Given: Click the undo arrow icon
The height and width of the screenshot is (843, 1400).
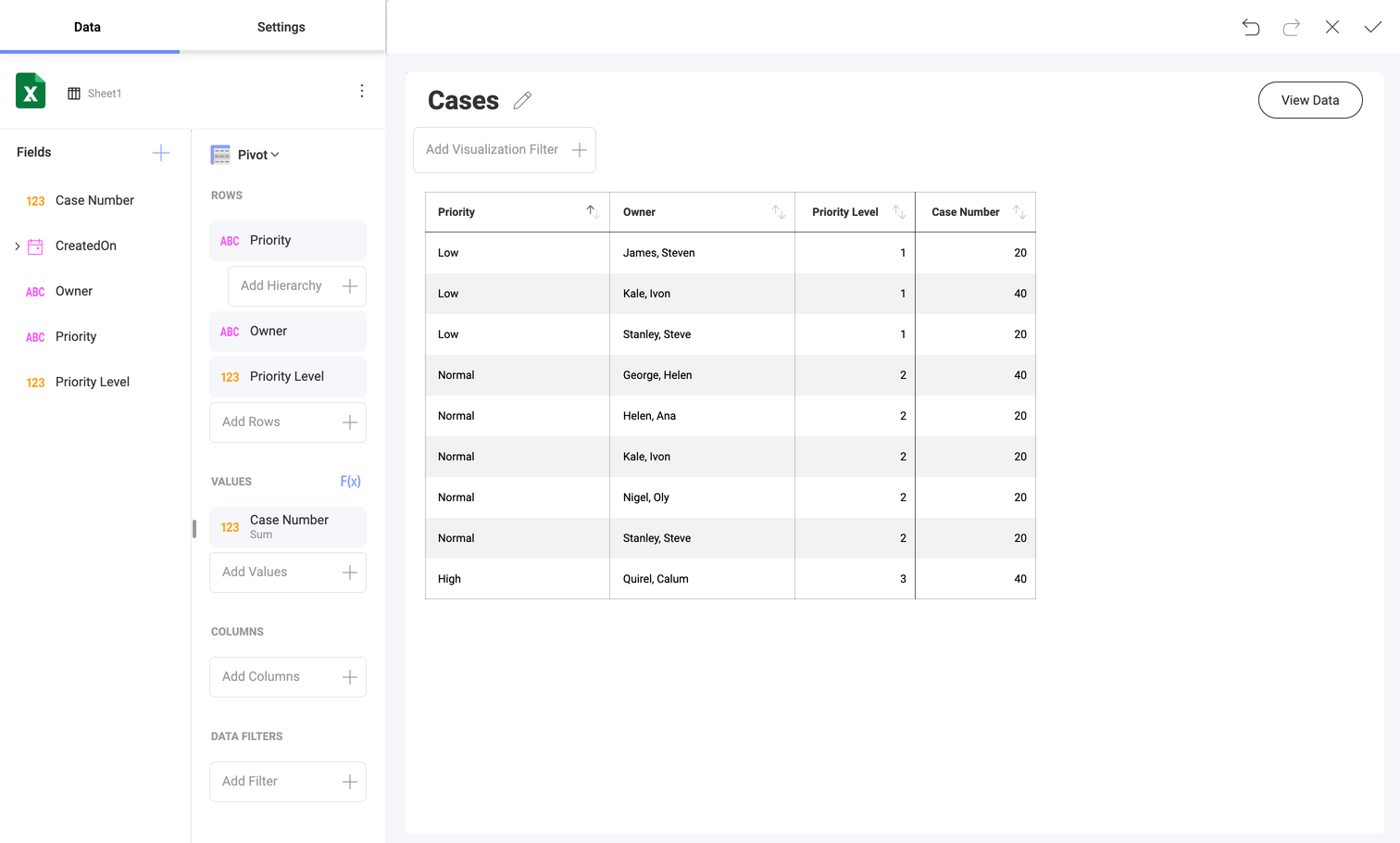Looking at the screenshot, I should tap(1251, 27).
